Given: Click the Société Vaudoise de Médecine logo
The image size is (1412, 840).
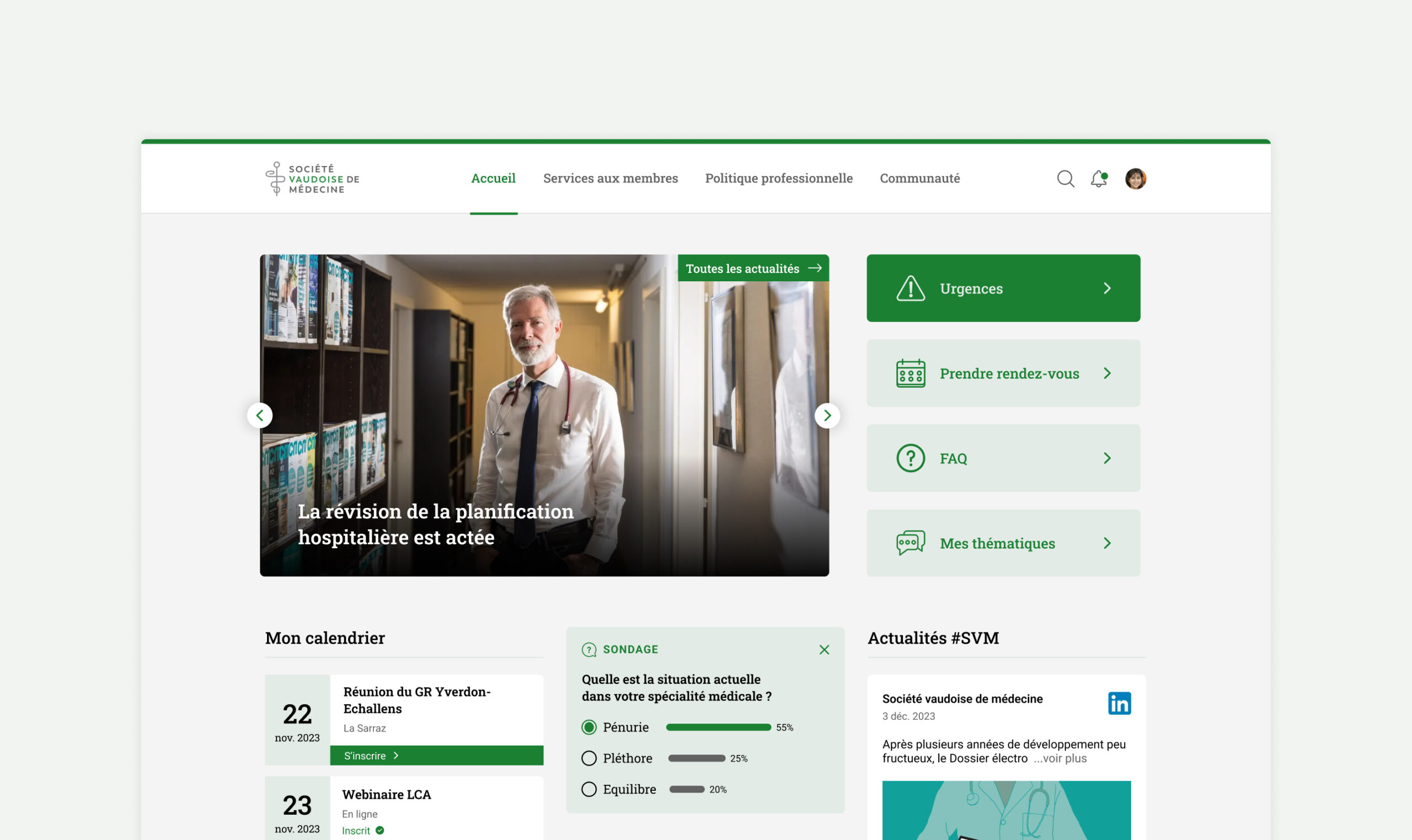Looking at the screenshot, I should 312,178.
